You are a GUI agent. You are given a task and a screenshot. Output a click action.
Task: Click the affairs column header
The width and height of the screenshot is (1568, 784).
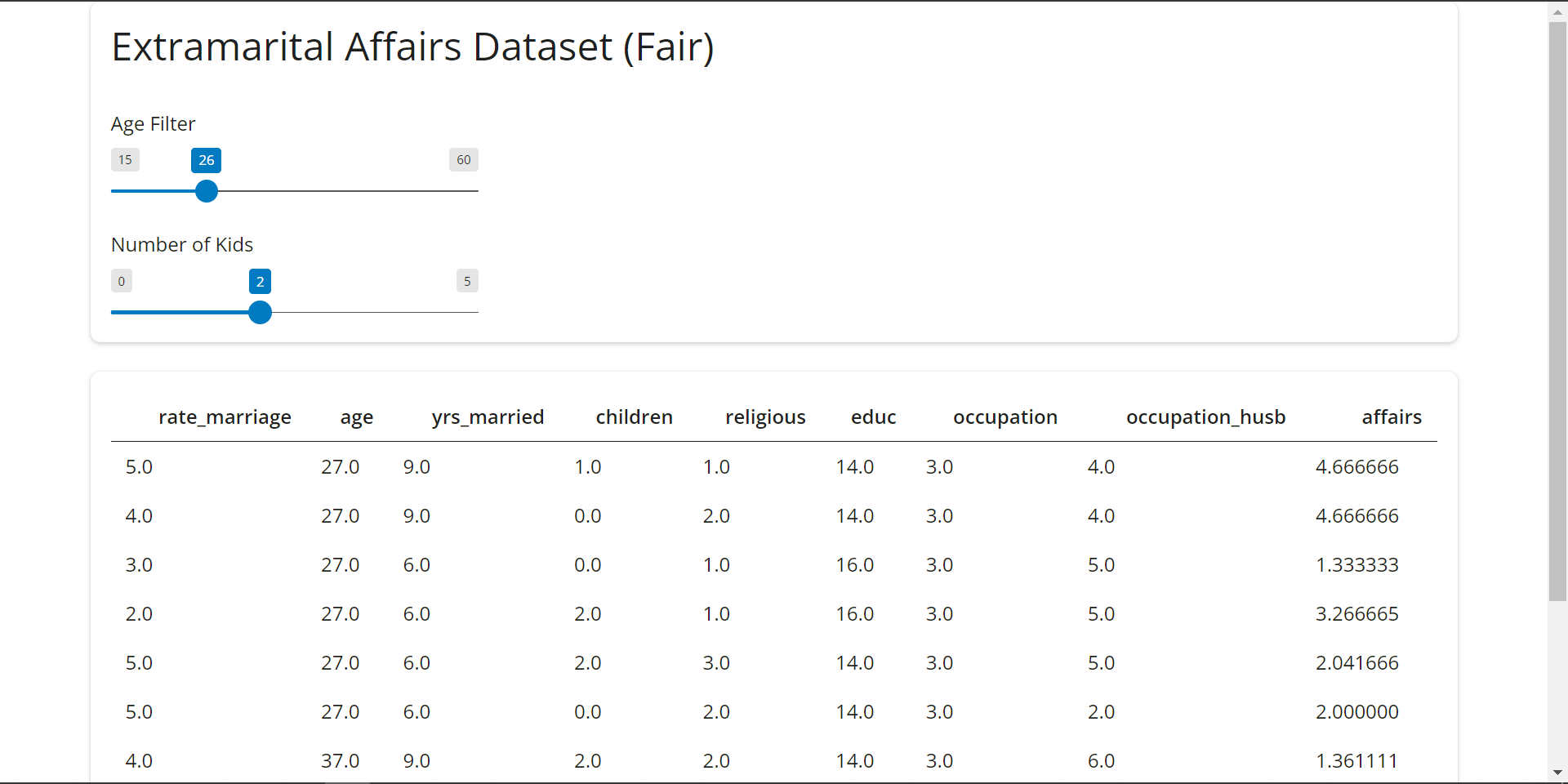[x=1392, y=417]
